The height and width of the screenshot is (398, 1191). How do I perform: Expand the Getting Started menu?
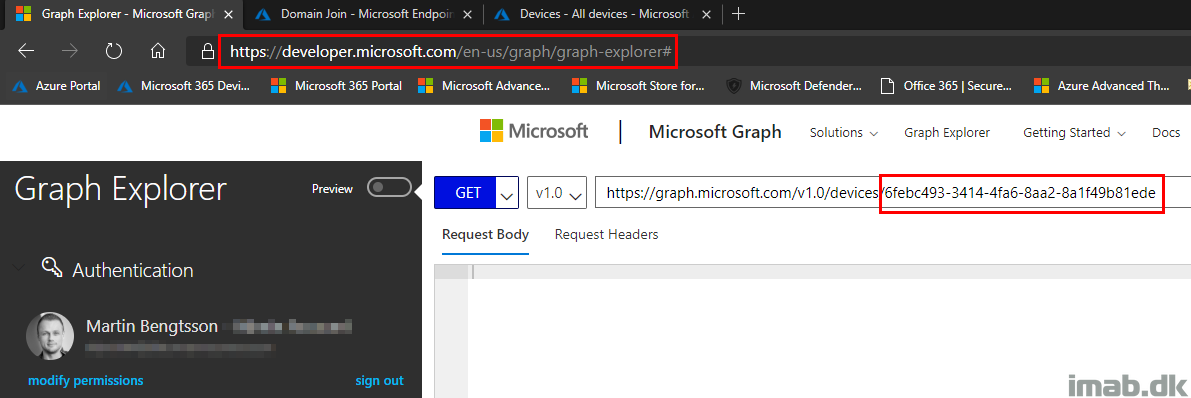click(x=1075, y=132)
